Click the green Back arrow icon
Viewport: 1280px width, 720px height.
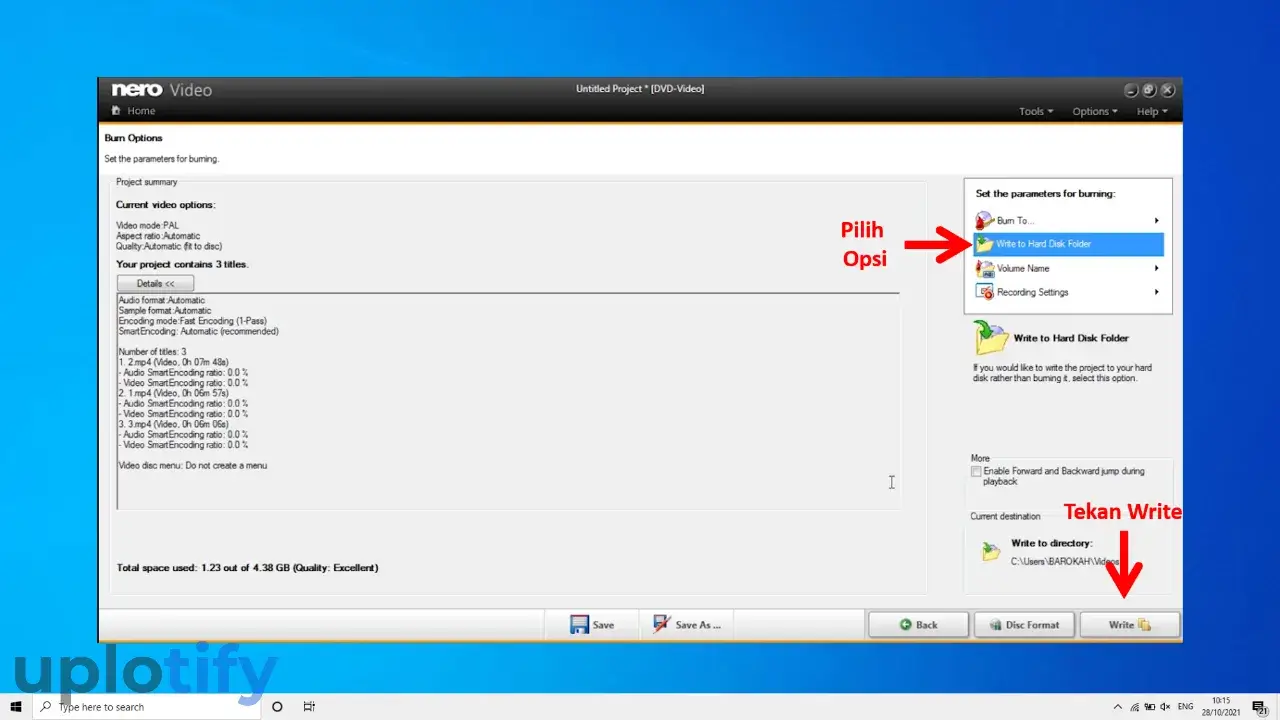pos(905,625)
